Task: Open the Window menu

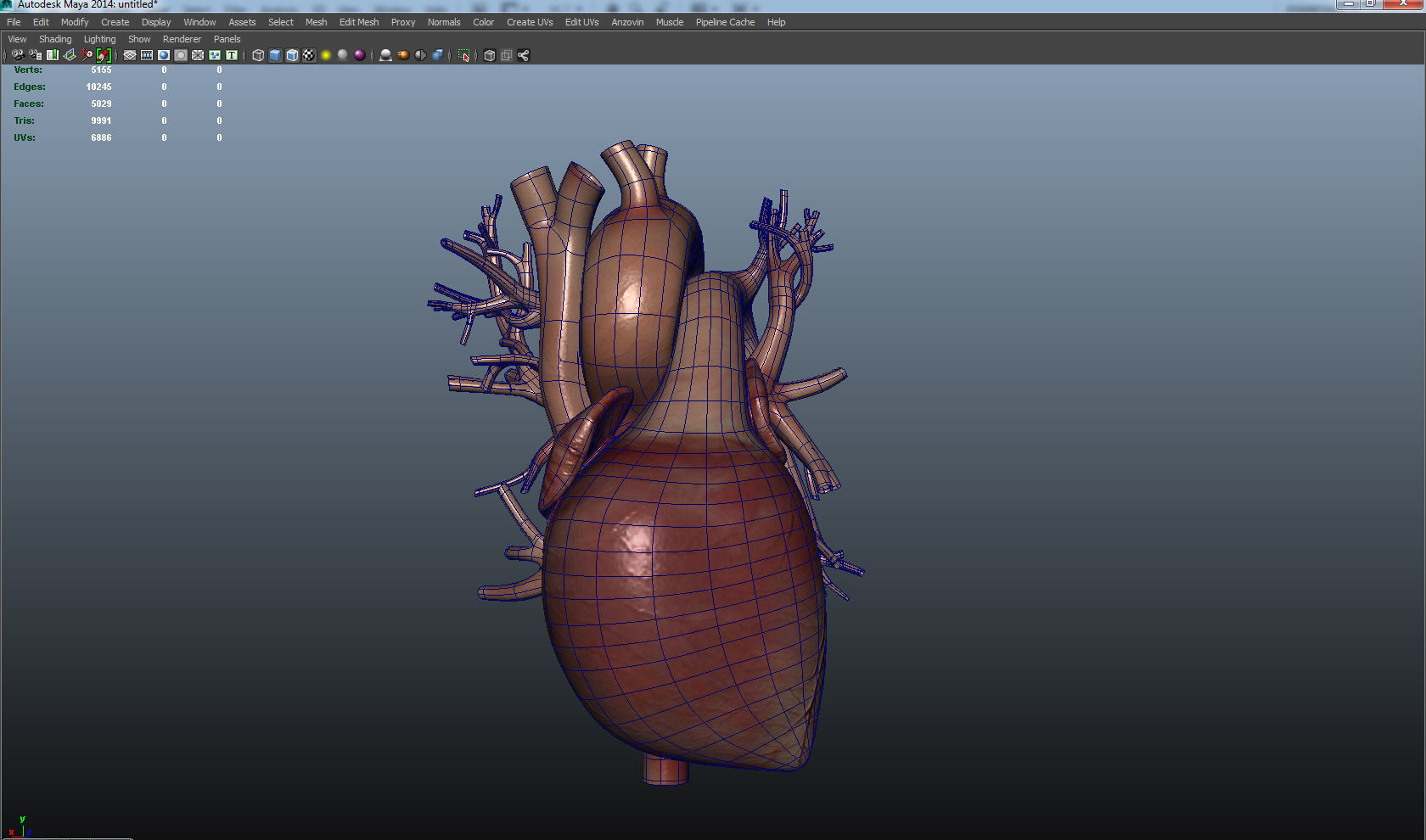Action: point(199,22)
